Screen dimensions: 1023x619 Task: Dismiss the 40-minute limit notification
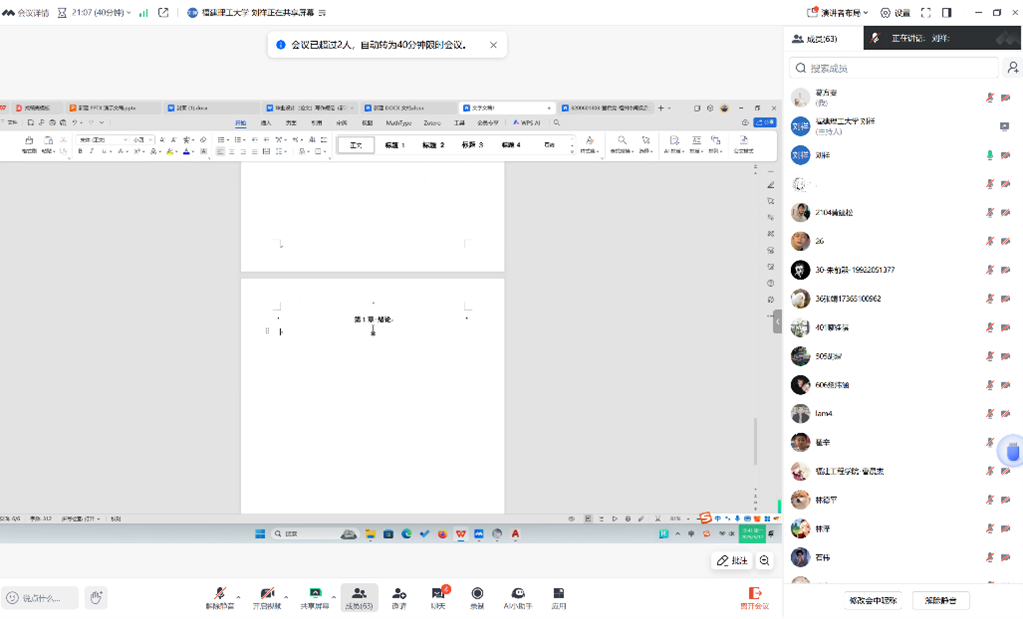493,45
